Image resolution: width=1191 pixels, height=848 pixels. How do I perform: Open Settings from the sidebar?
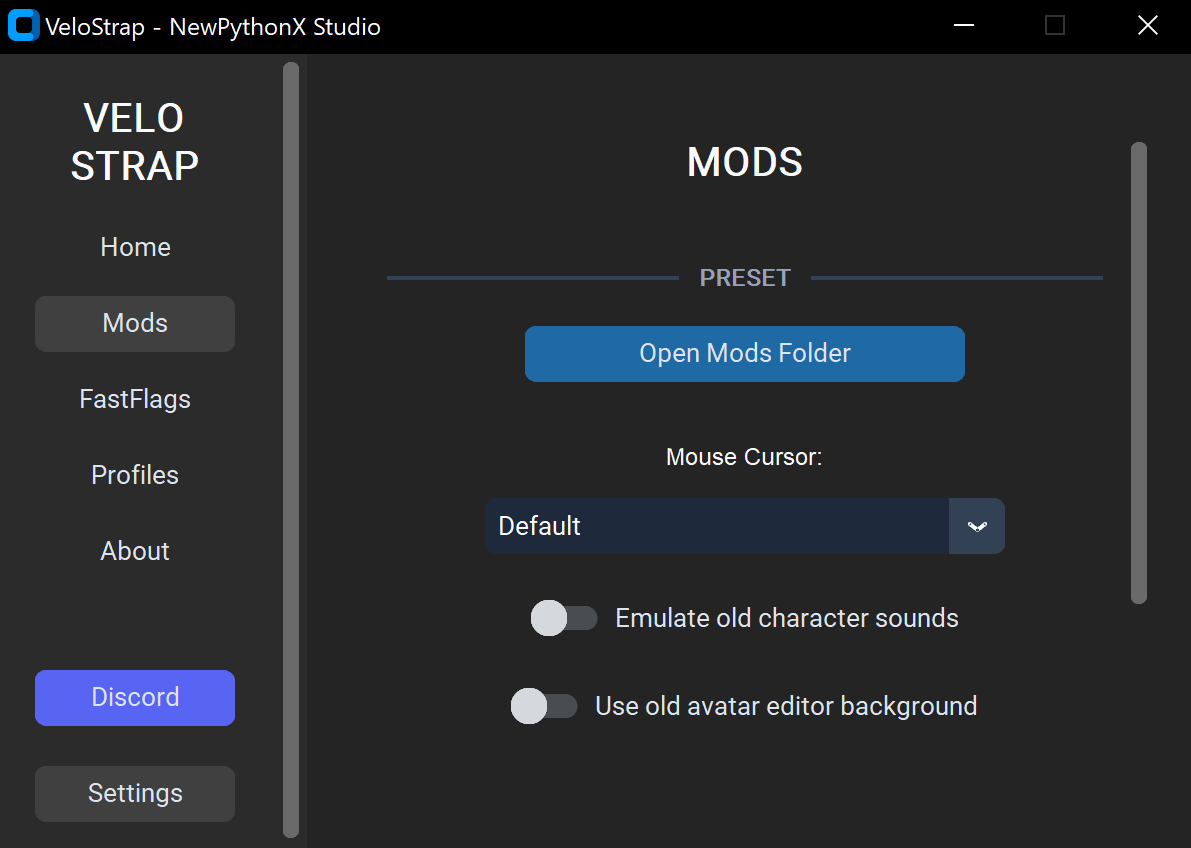tap(135, 793)
